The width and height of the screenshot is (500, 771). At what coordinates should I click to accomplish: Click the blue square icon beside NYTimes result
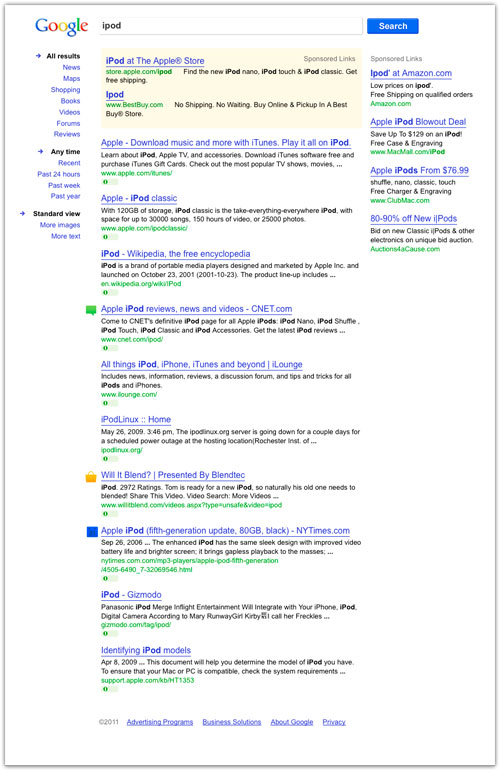tap(92, 532)
